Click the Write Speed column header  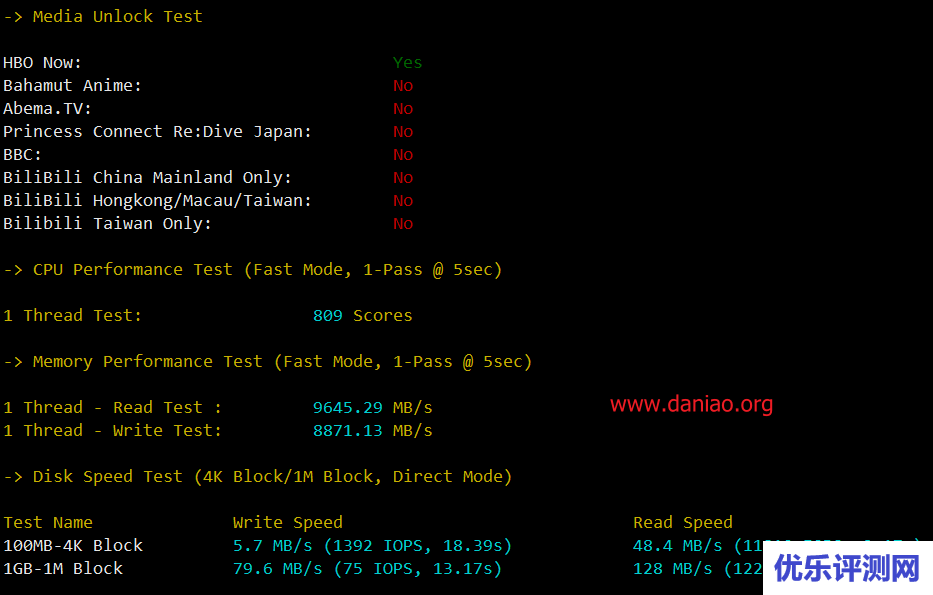(x=287, y=522)
